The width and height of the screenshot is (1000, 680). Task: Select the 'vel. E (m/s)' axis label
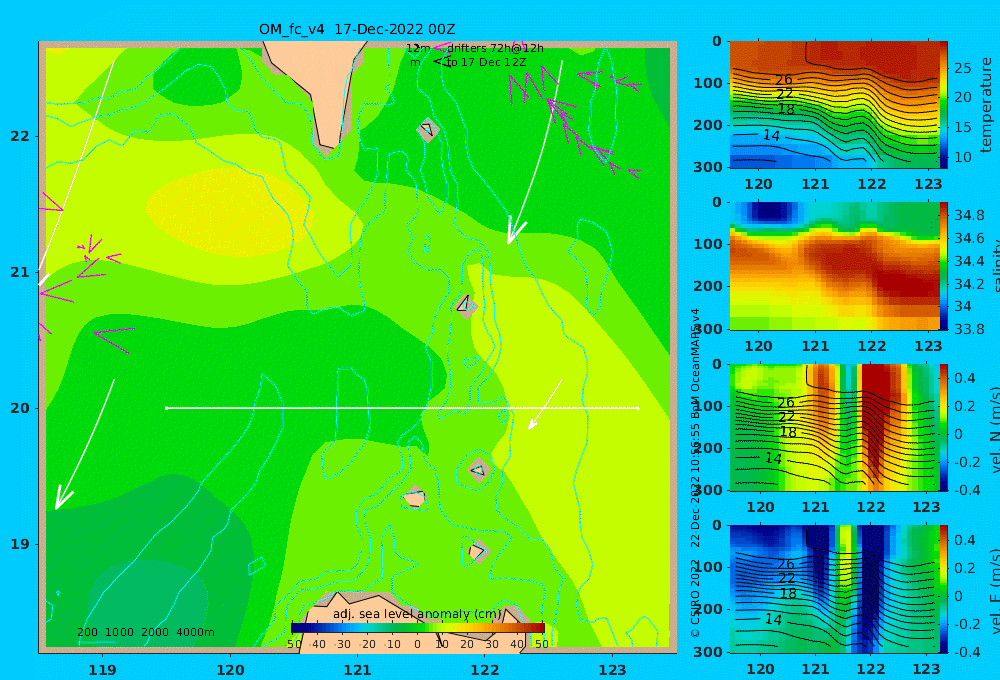point(995,591)
